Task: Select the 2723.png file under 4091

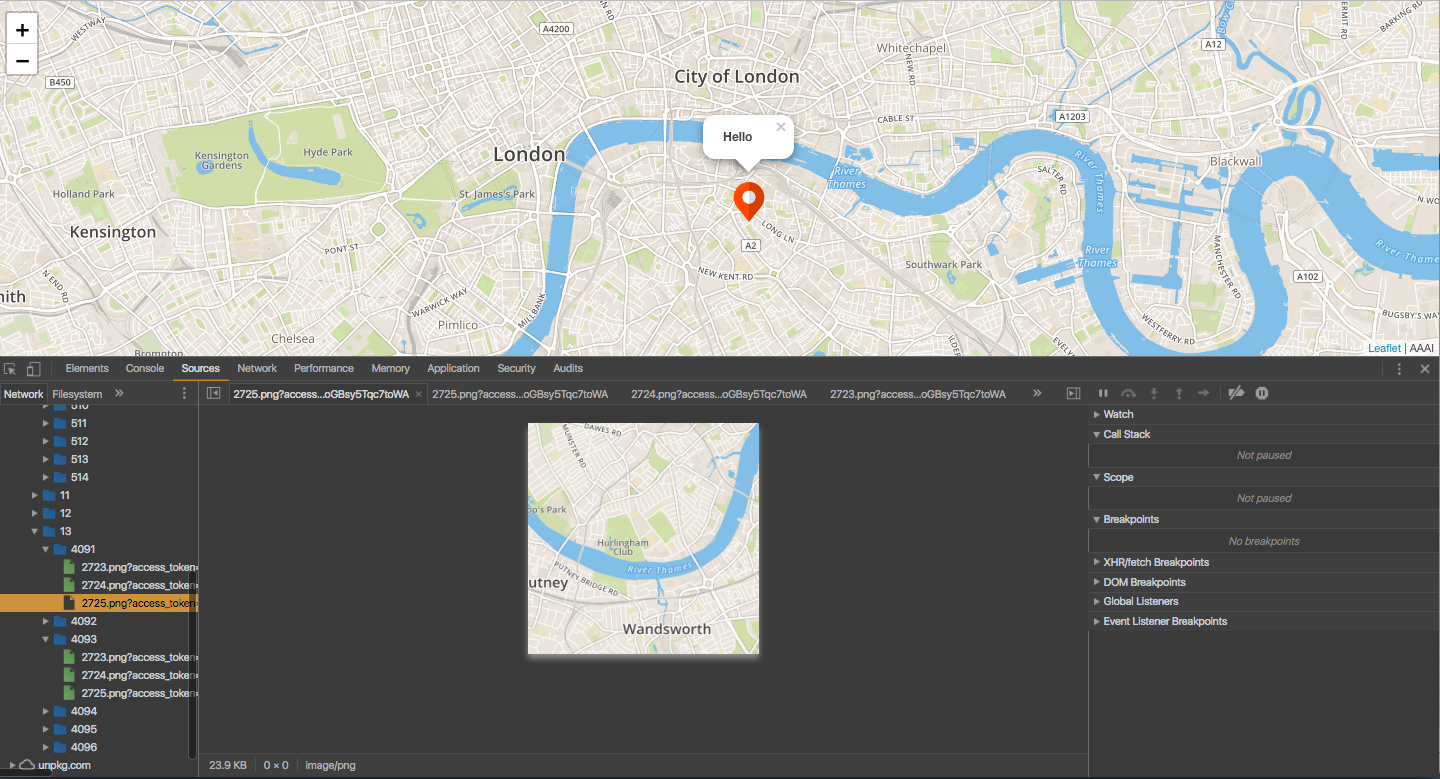Action: (135, 566)
